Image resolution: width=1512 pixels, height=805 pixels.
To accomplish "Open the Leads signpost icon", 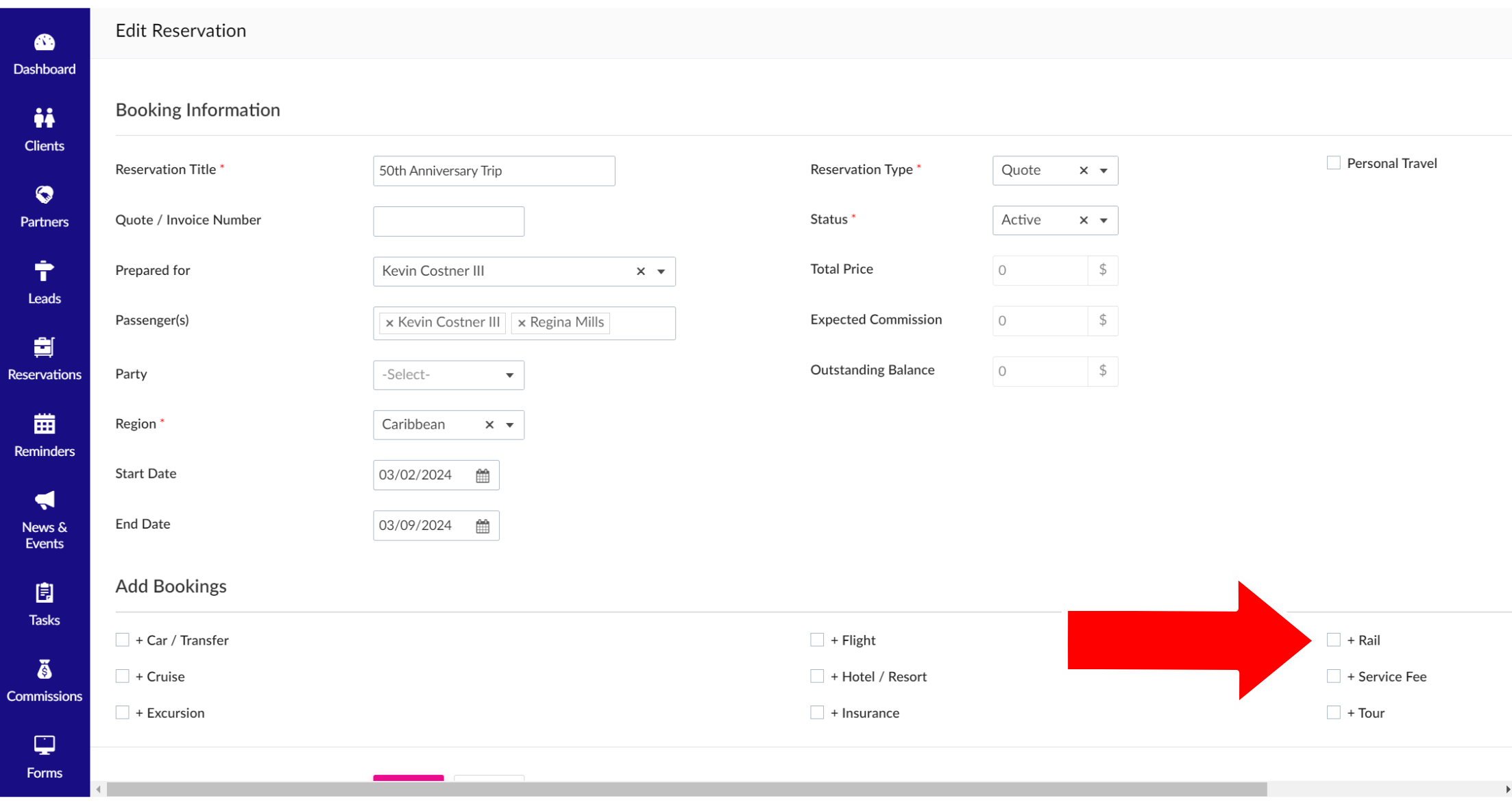I will (45, 272).
